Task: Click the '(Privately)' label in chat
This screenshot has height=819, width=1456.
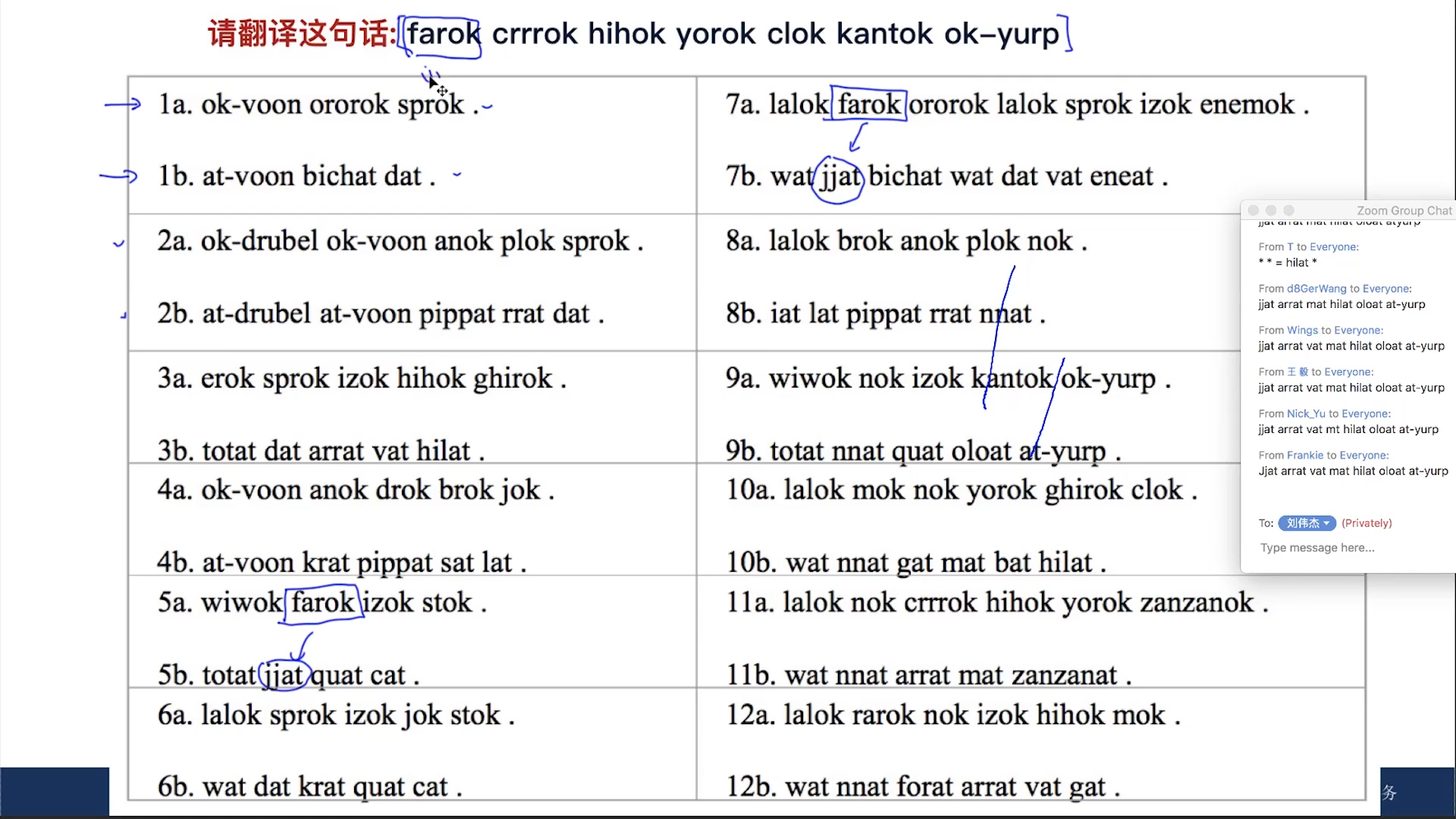Action: pyautogui.click(x=1367, y=523)
